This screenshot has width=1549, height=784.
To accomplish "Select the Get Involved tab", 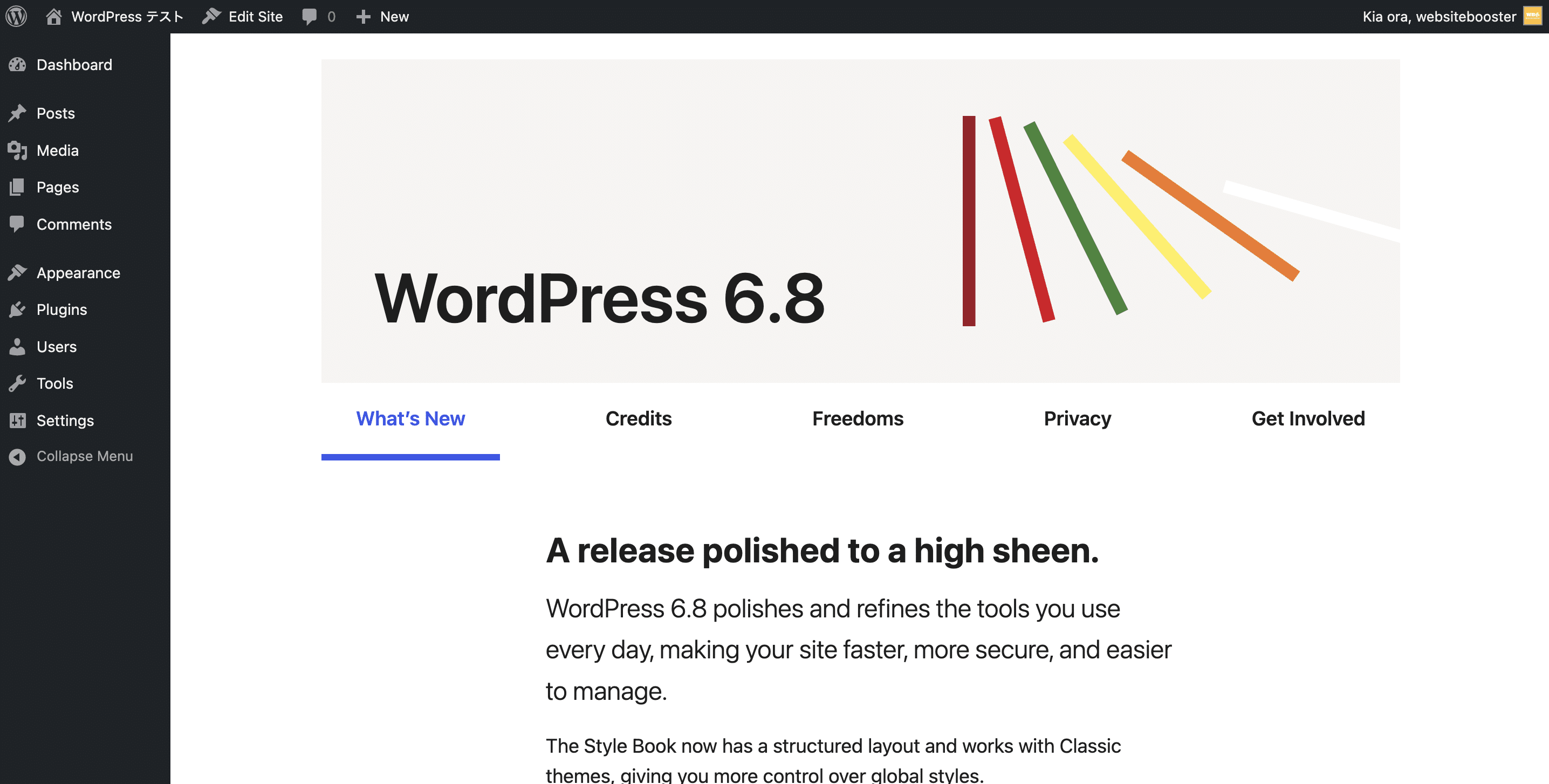I will (x=1309, y=418).
